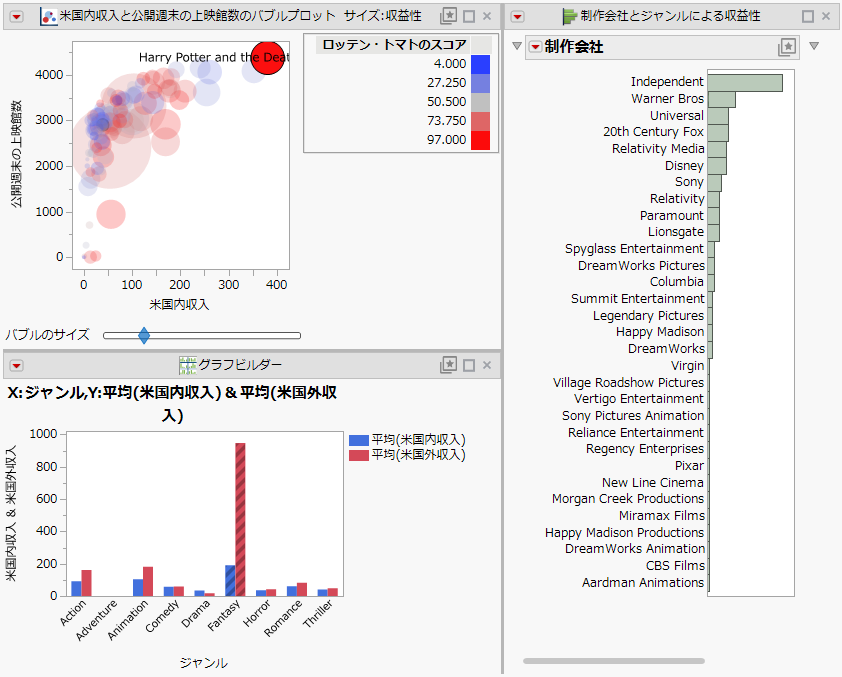842x677 pixels.
Task: Click the CBS Films label
Action: point(675,565)
